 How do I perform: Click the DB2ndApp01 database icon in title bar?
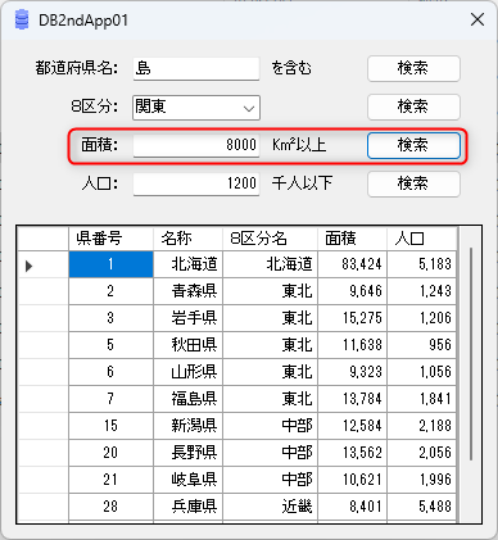pyautogui.click(x=22, y=20)
